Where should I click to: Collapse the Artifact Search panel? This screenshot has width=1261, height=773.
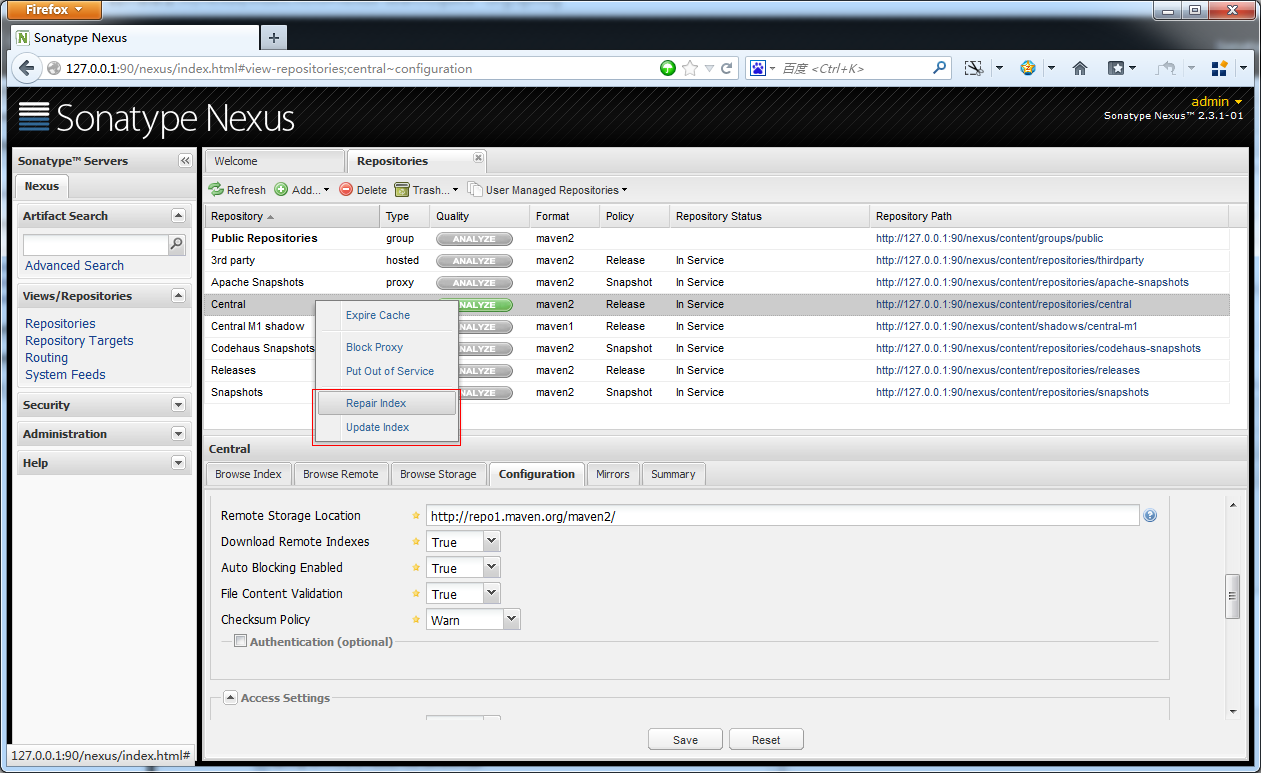[x=178, y=216]
